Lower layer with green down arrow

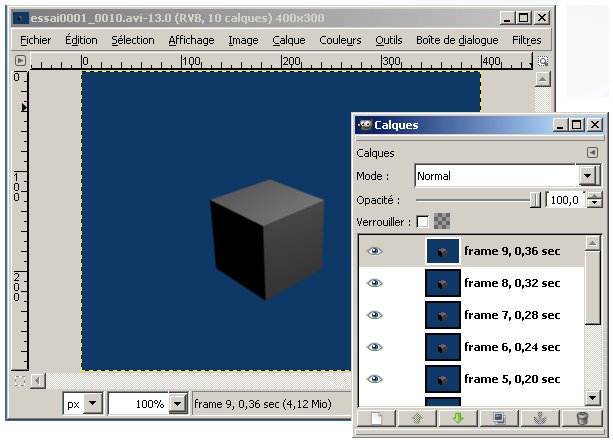pyautogui.click(x=458, y=418)
